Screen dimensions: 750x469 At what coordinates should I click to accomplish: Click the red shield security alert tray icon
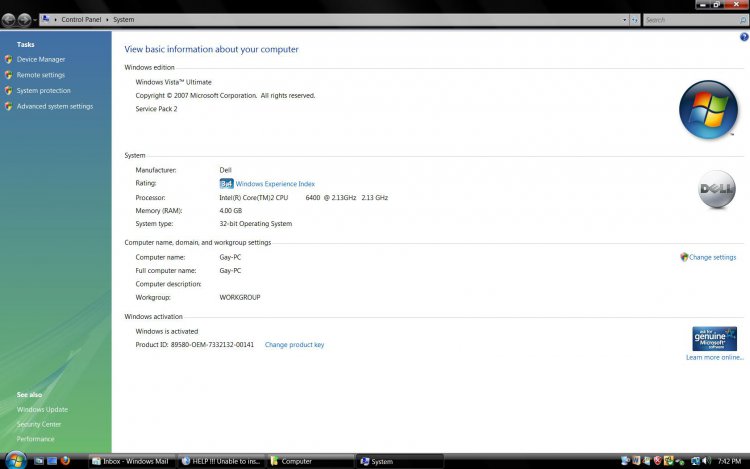pos(658,460)
